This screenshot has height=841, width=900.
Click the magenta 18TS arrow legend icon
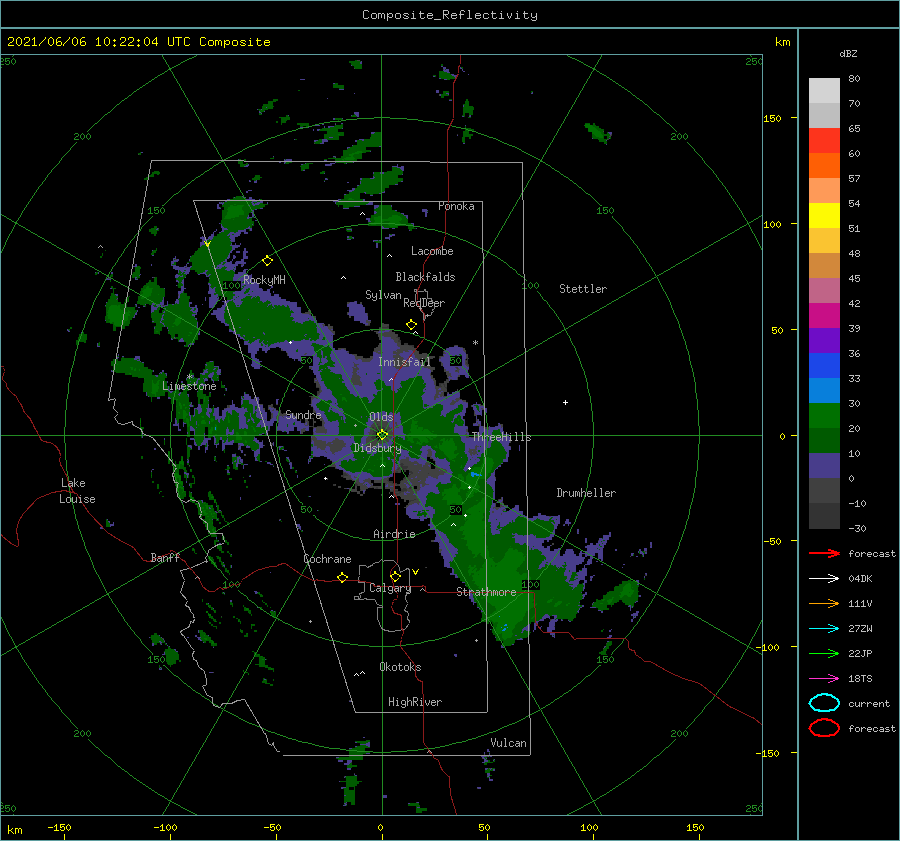tap(824, 679)
